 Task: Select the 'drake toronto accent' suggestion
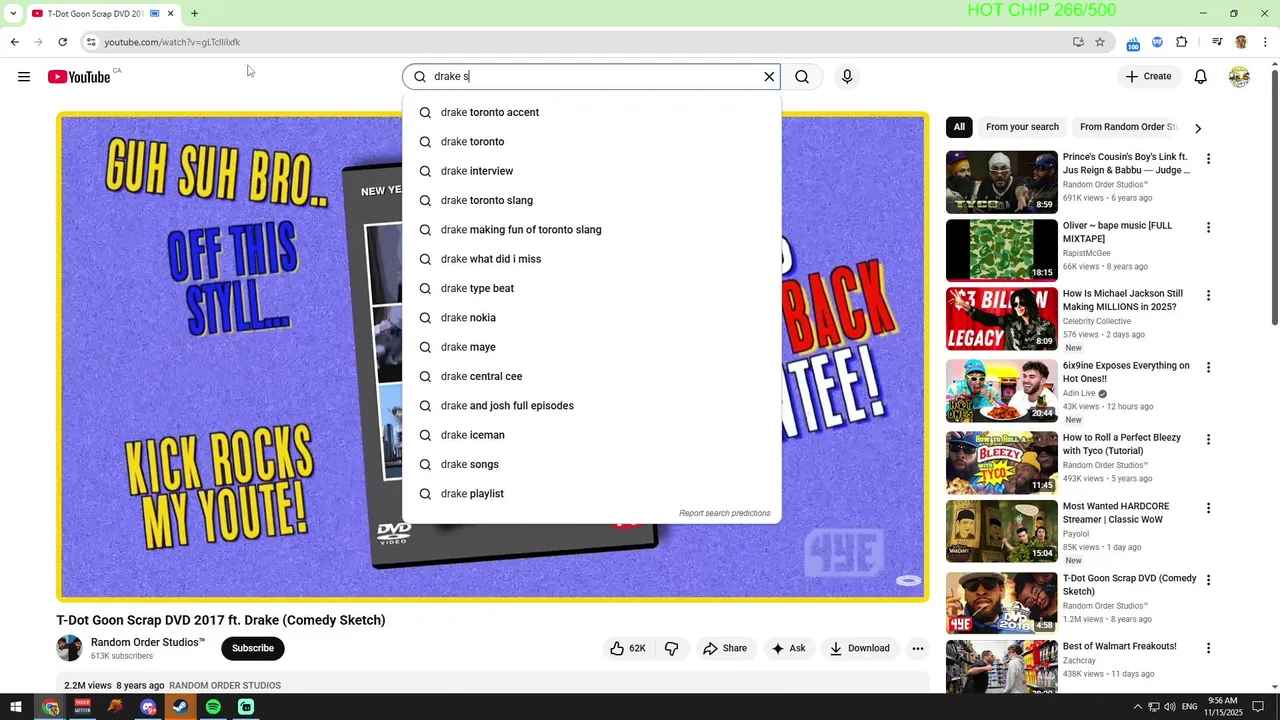pos(592,112)
